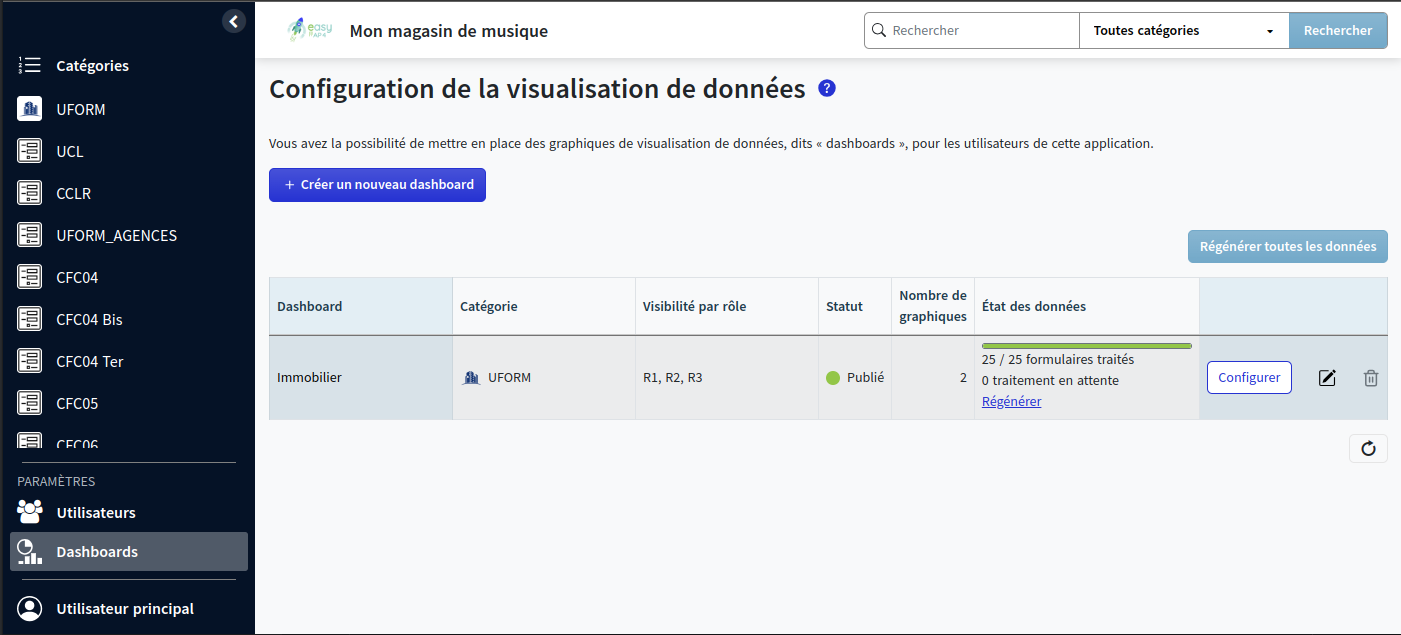Image resolution: width=1401 pixels, height=635 pixels.
Task: Open Utilisateur principal at the sidebar bottom
Action: click(113, 608)
